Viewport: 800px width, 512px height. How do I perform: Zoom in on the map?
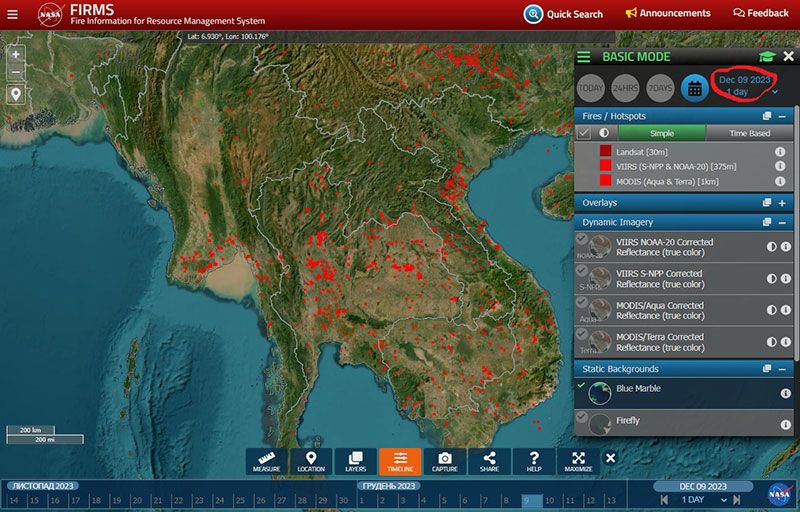16,55
